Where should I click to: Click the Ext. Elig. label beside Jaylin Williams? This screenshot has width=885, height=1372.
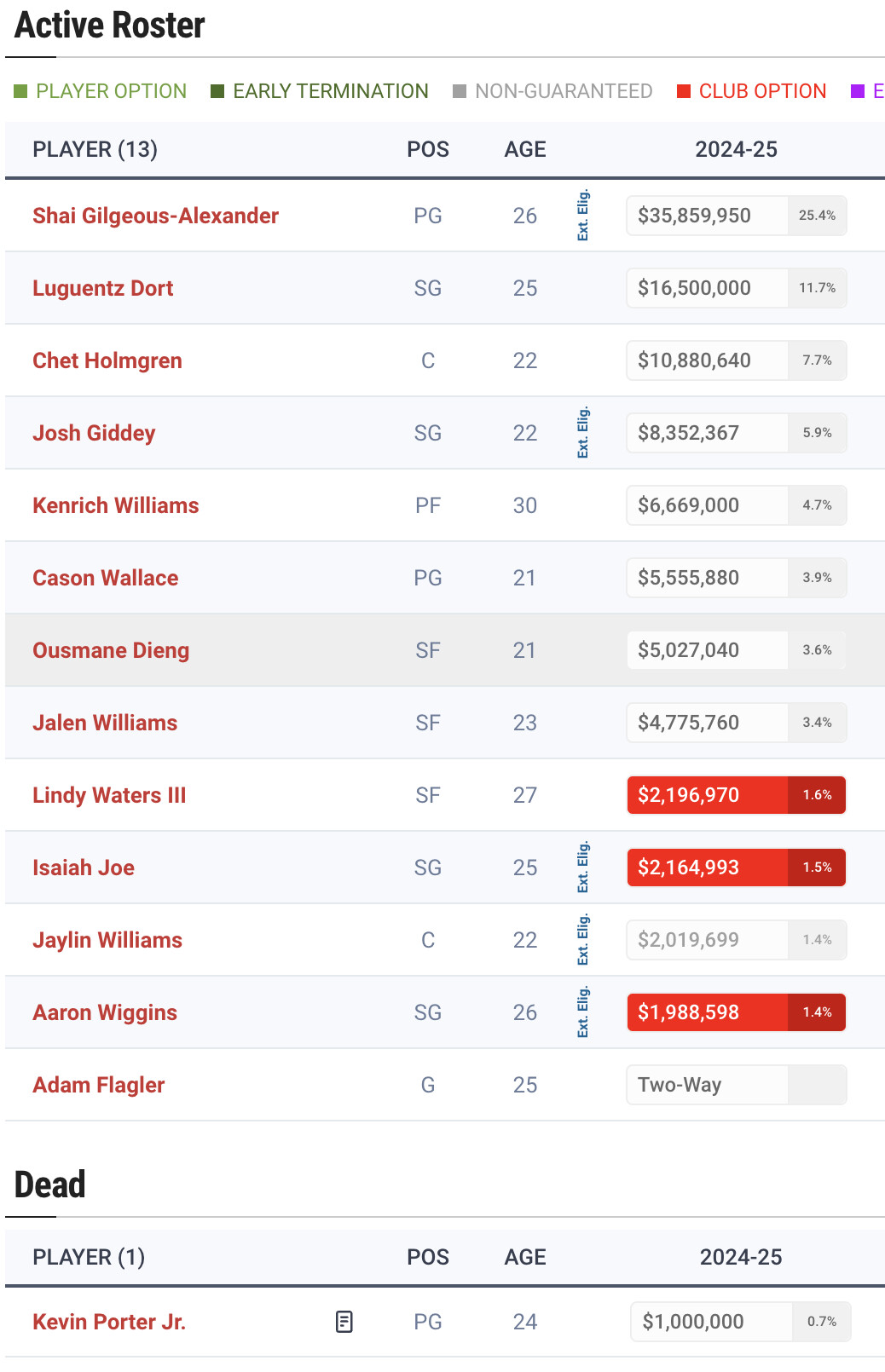tap(583, 940)
